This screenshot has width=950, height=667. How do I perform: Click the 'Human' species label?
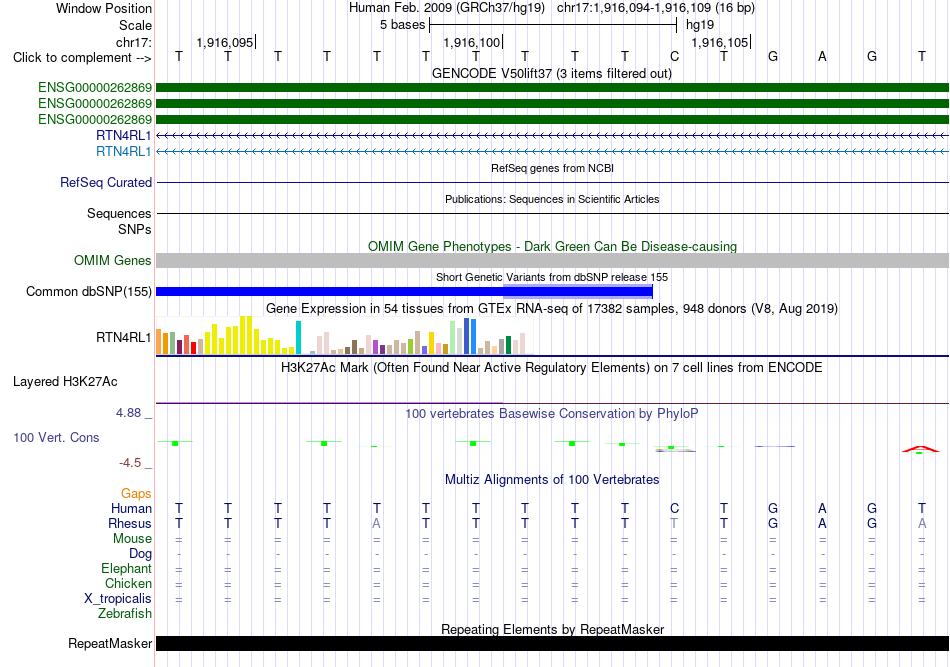131,508
